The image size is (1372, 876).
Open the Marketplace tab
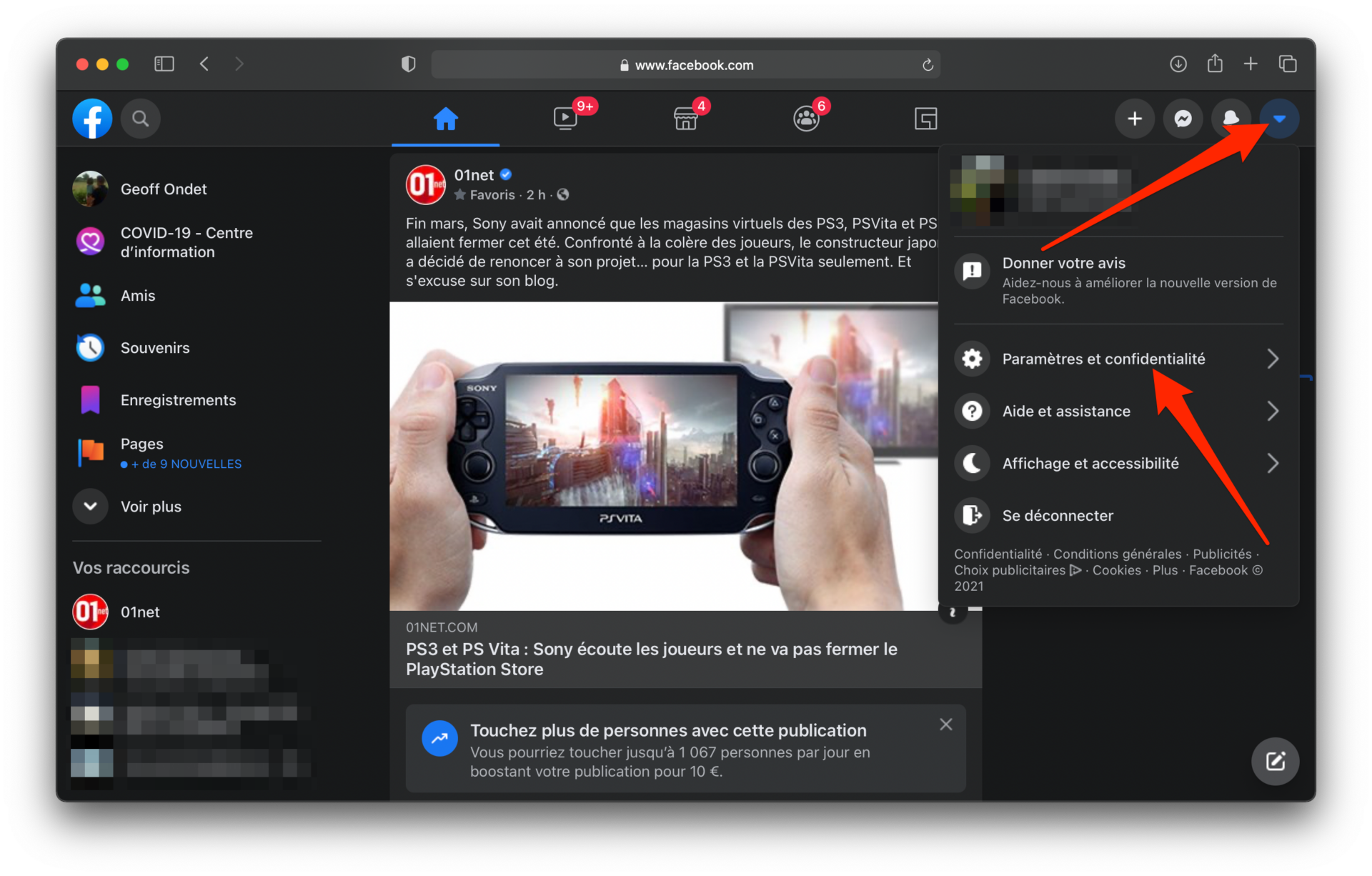(x=685, y=118)
